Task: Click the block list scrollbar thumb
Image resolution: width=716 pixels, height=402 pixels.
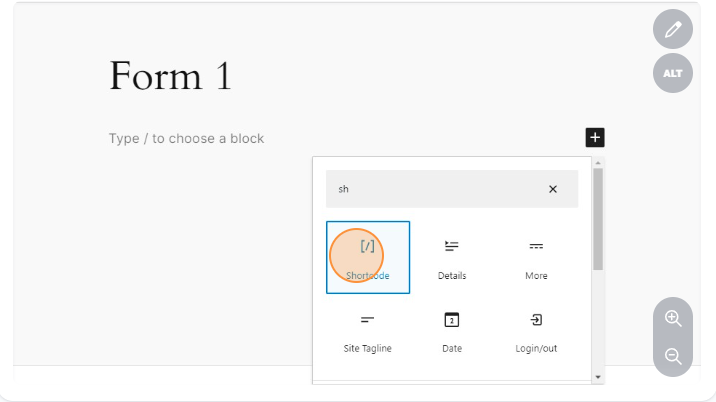Action: point(598,218)
